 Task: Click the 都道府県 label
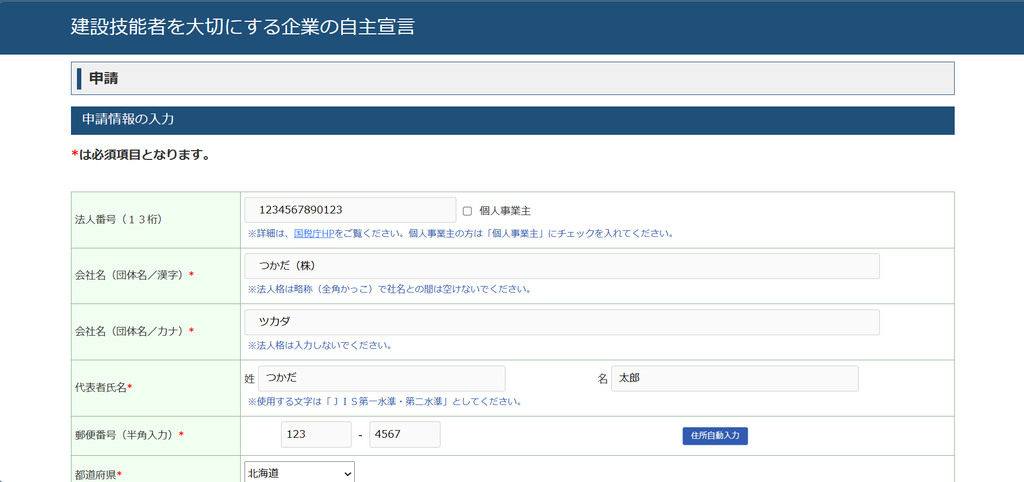(x=99, y=474)
